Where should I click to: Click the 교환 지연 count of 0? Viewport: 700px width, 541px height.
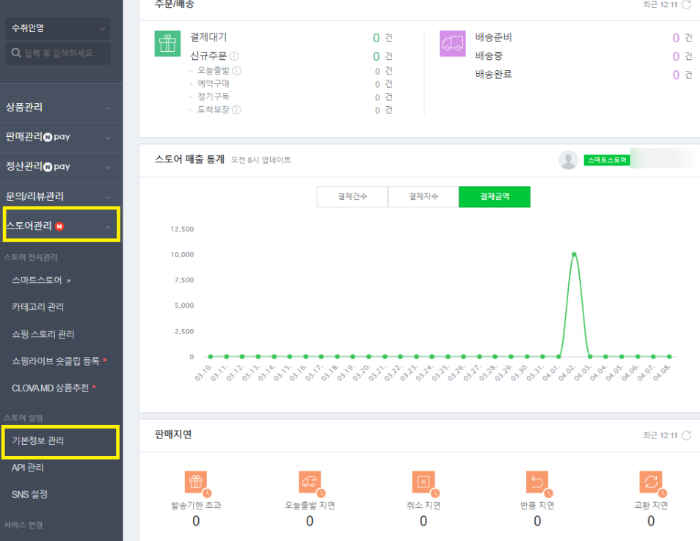tap(651, 521)
